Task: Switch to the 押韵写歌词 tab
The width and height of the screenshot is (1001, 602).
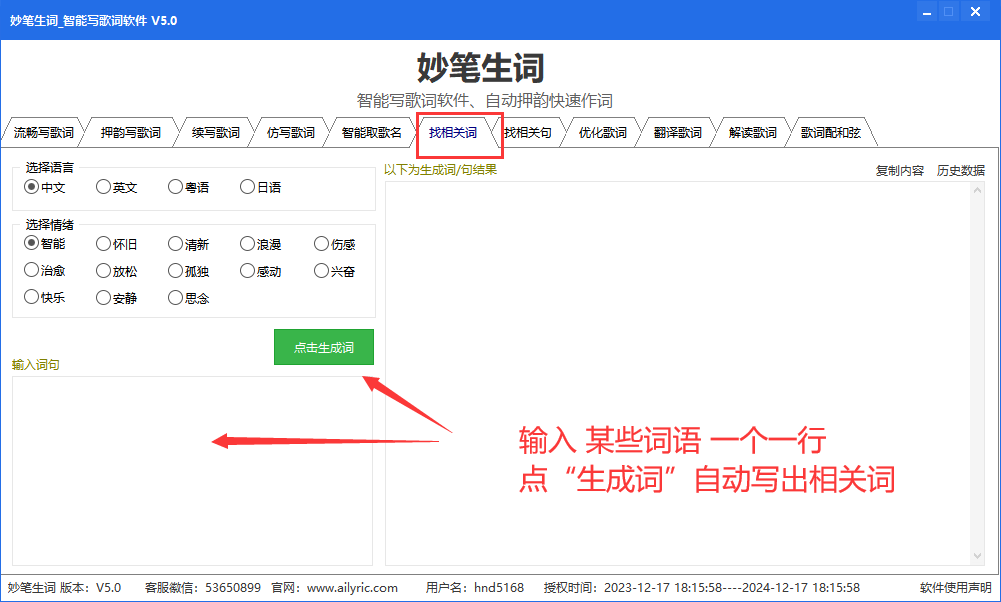Action: [130, 133]
